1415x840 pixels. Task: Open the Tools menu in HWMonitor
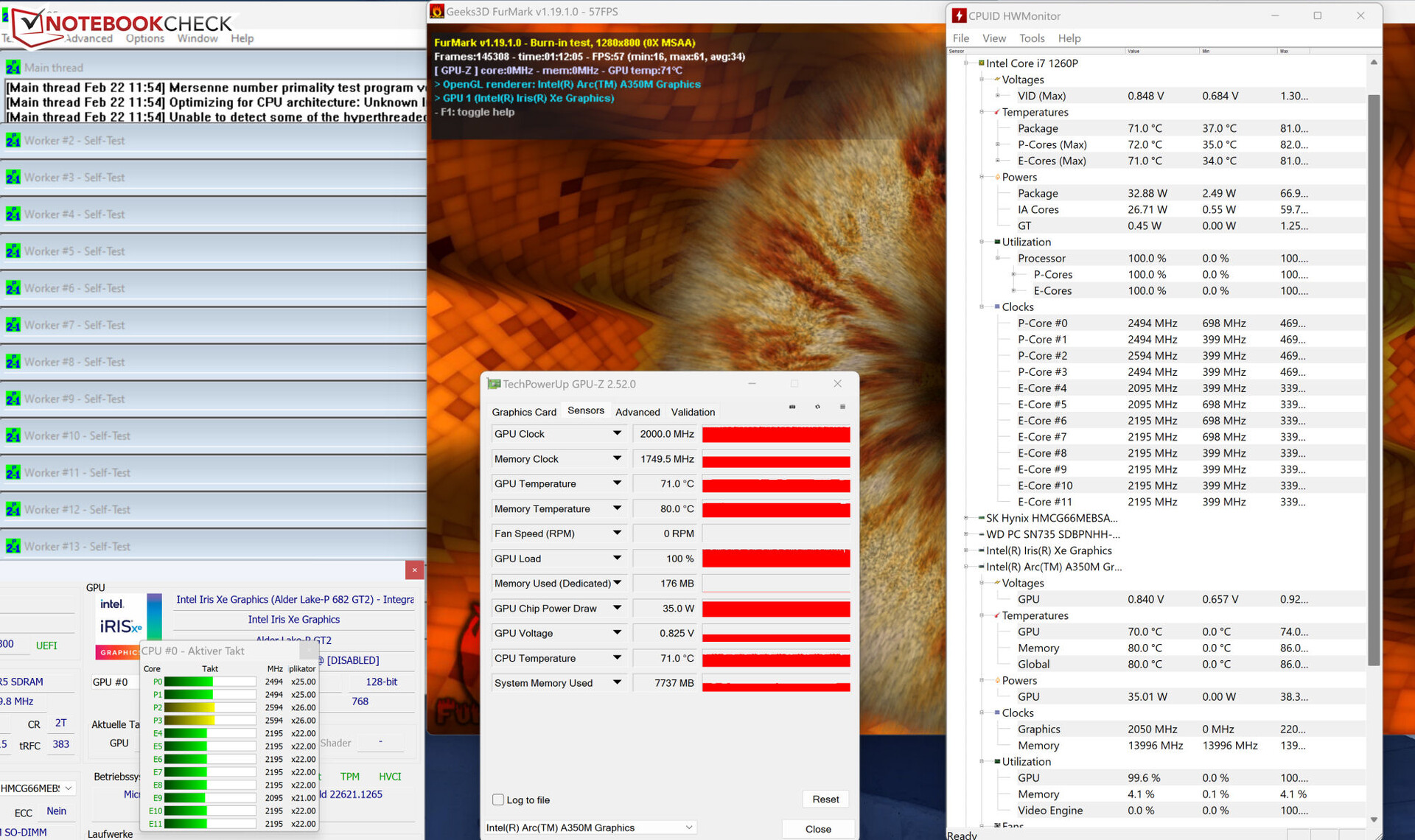[x=1031, y=38]
